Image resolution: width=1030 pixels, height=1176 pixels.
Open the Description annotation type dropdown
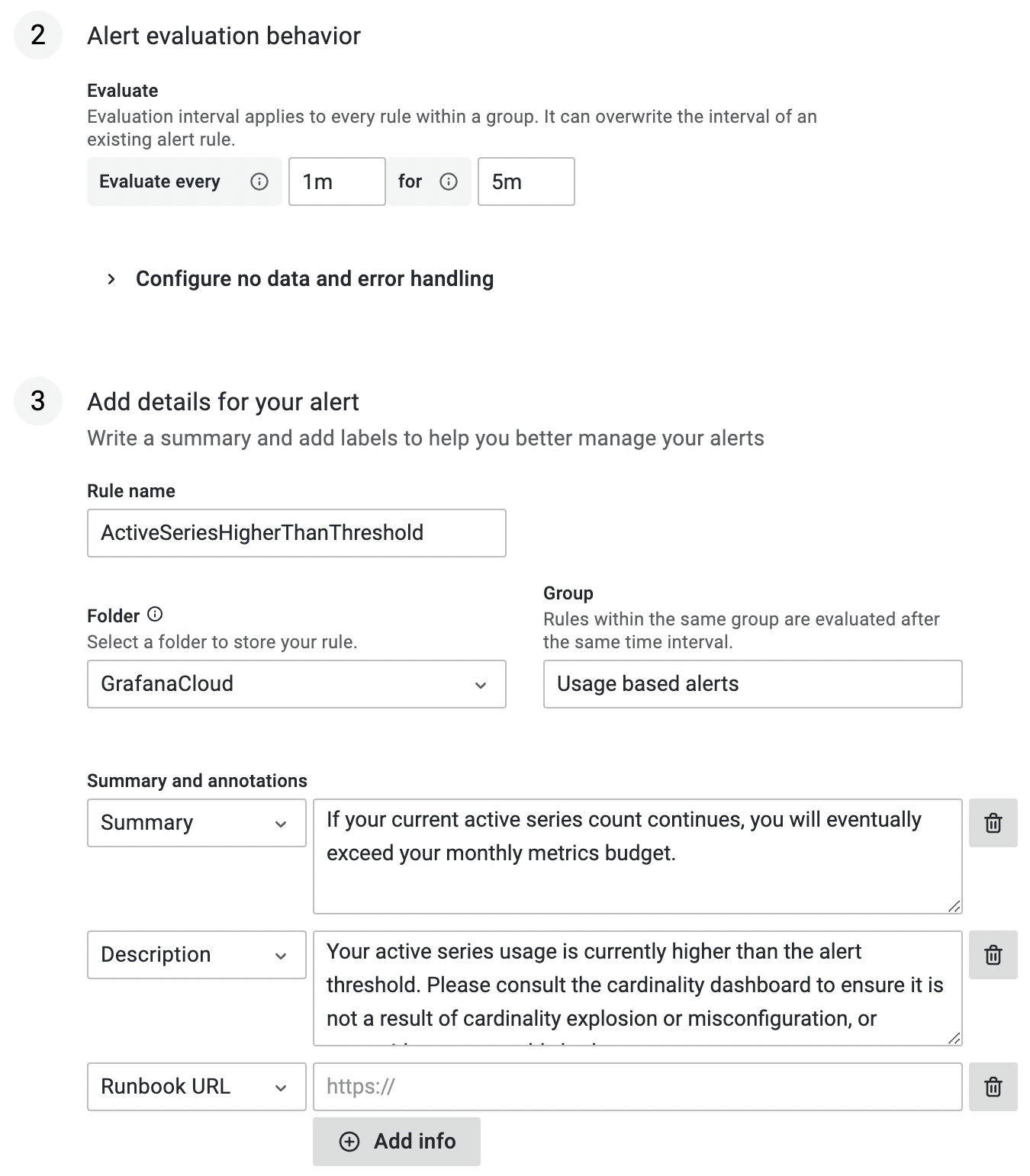click(196, 955)
